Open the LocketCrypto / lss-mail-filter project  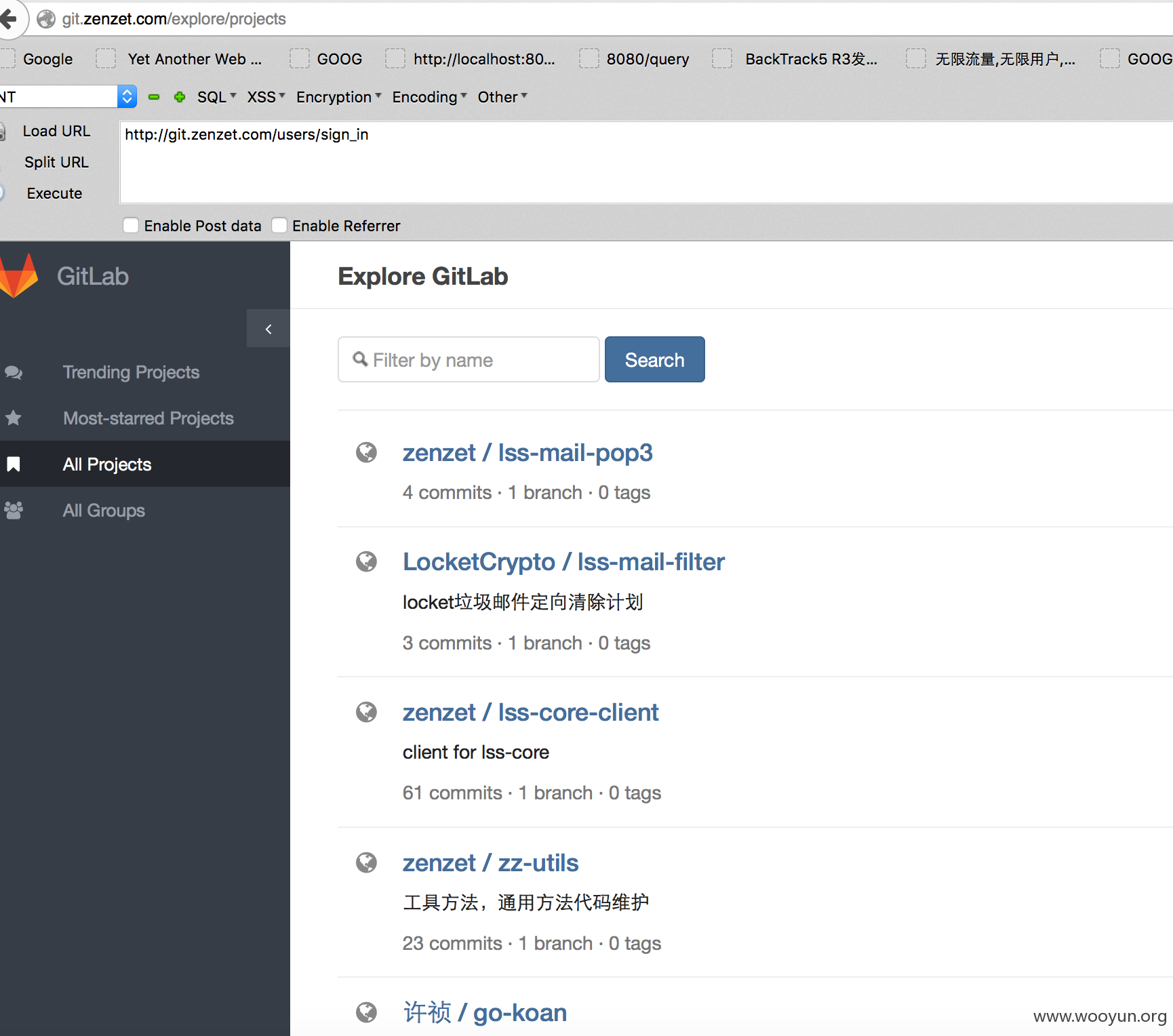(x=563, y=561)
